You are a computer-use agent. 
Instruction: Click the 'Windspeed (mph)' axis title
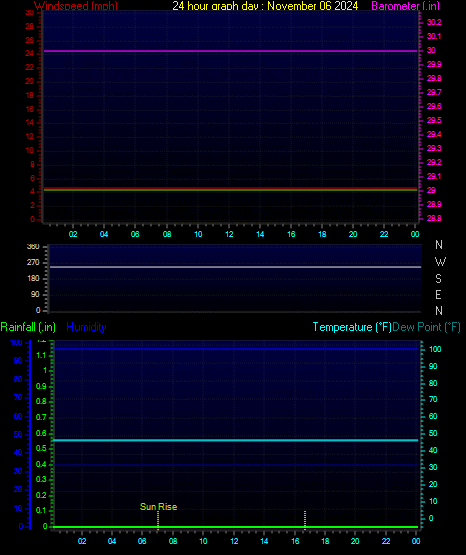[x=76, y=6]
